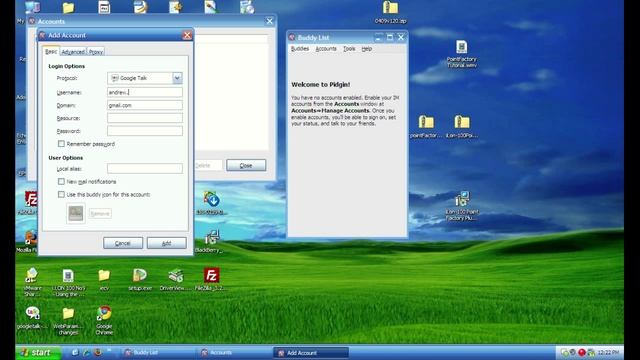Select the iLon 100 Point Factory Plugin icon
This screenshot has height=360, width=640.
(x=462, y=206)
